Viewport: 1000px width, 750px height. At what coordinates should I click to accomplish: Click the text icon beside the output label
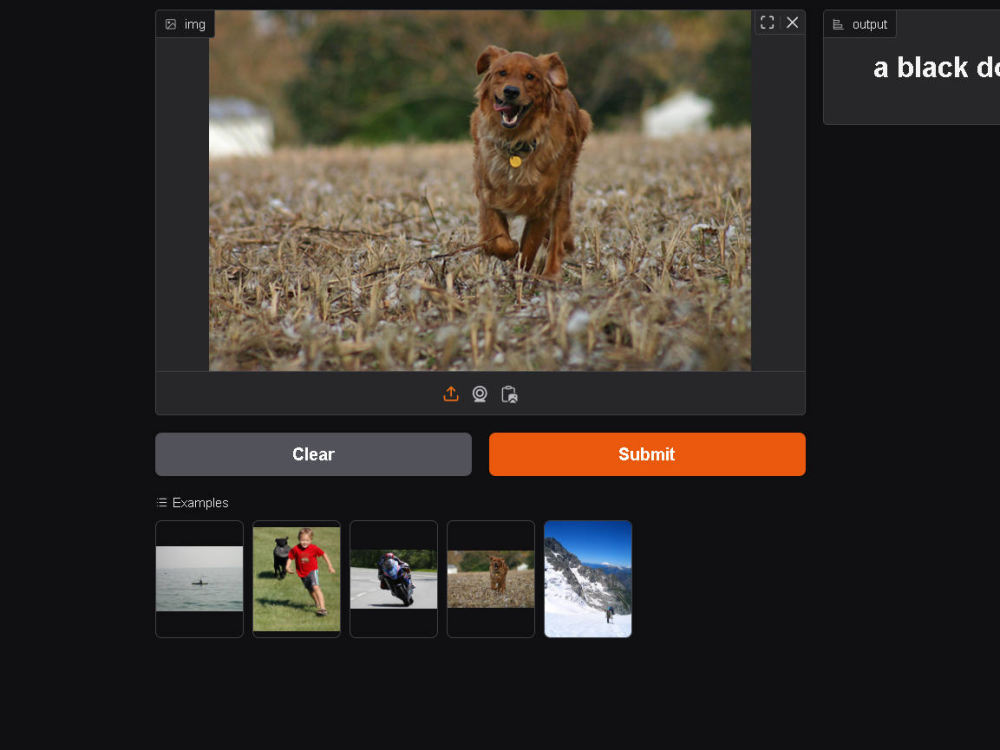(x=838, y=23)
